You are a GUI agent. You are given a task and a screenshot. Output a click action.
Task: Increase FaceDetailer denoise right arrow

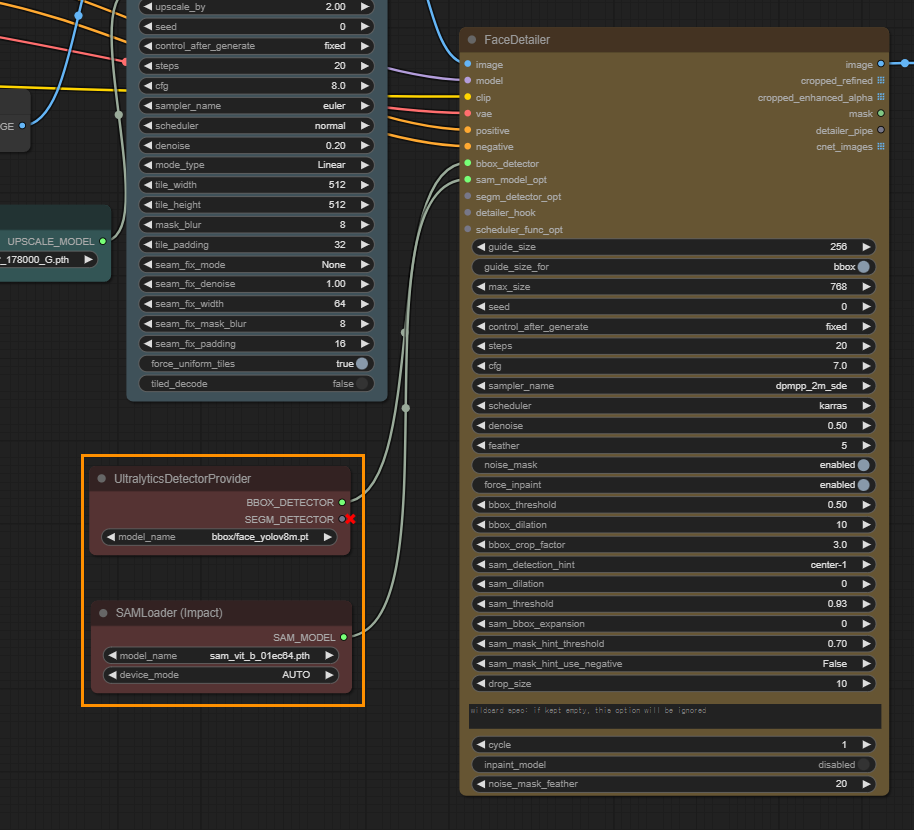point(866,425)
